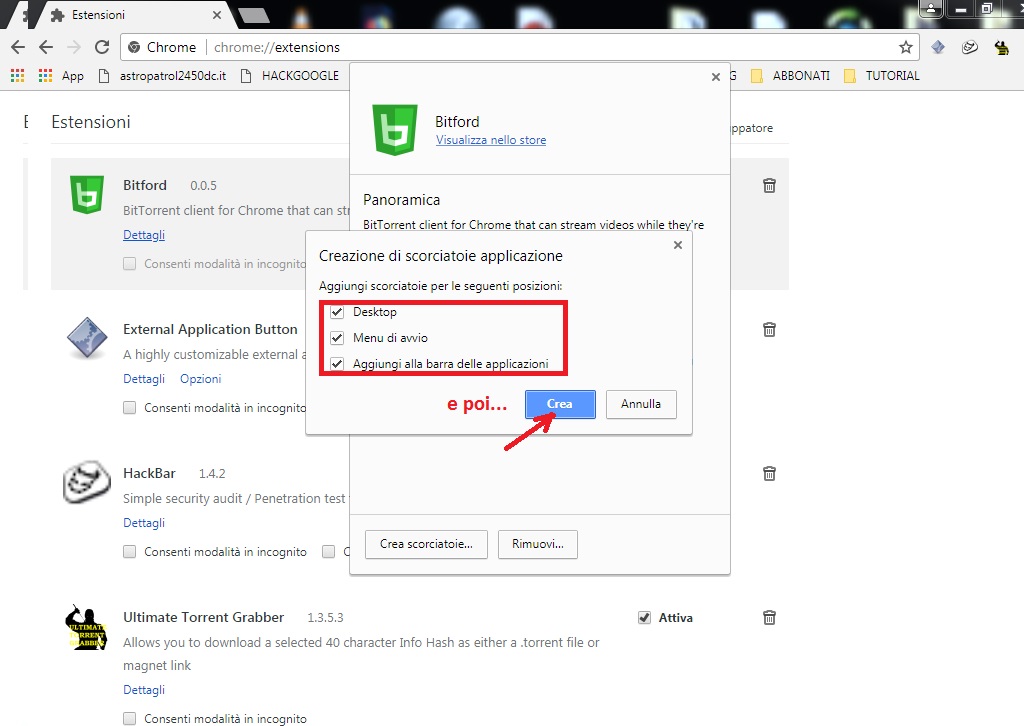Open Opzioni for External Application Button
Image resolution: width=1024 pixels, height=726 pixels.
click(200, 379)
